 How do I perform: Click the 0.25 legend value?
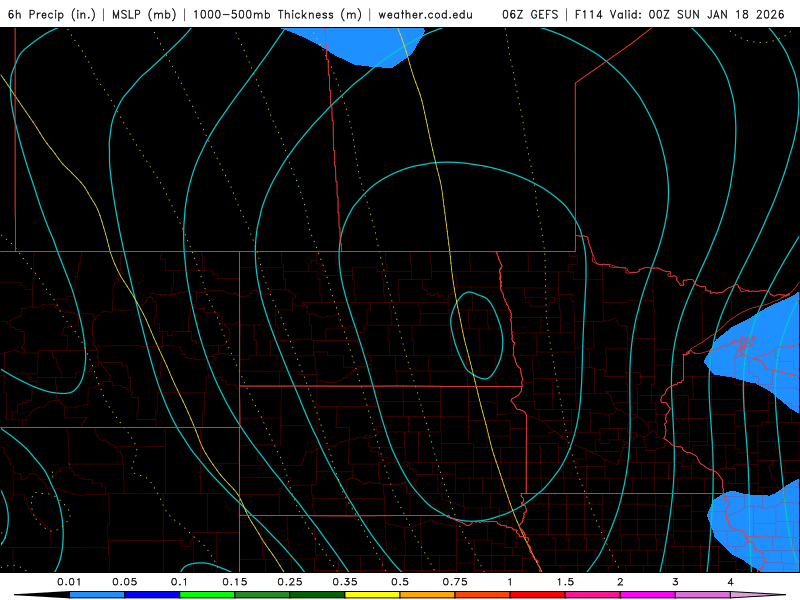290,582
